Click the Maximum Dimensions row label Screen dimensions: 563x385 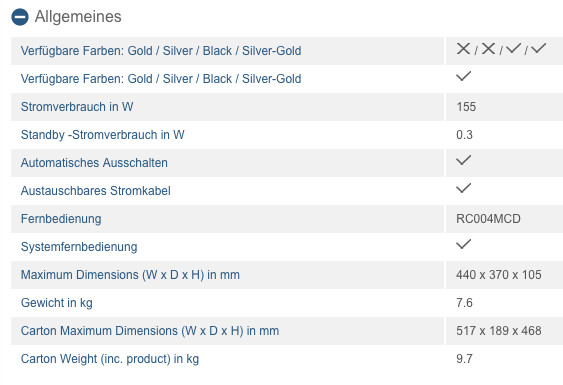coord(130,275)
